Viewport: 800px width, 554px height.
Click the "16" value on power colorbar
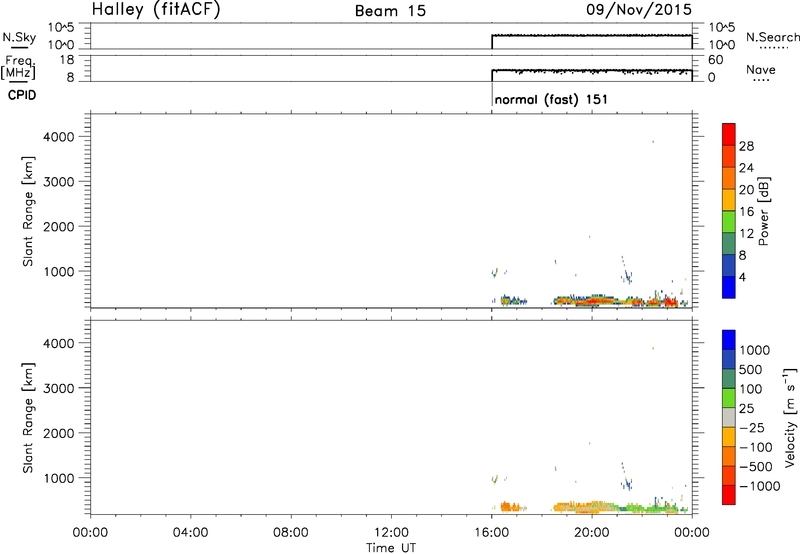746,212
